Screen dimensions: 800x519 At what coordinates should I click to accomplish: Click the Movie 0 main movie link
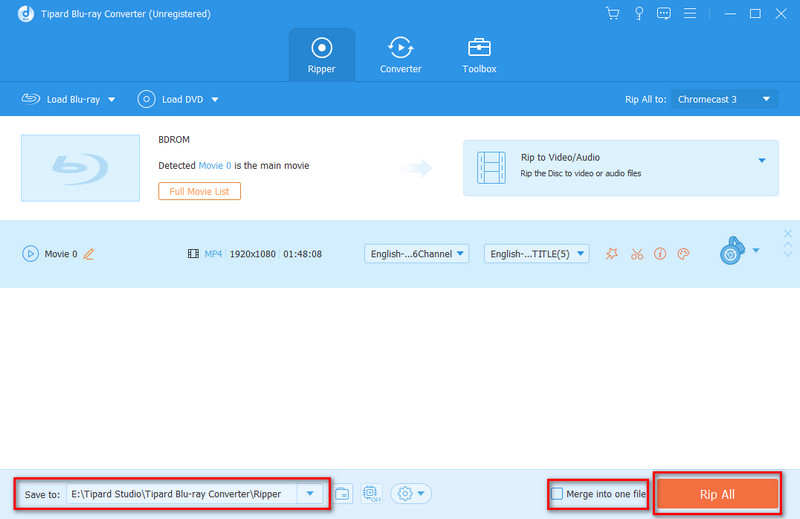pyautogui.click(x=214, y=165)
